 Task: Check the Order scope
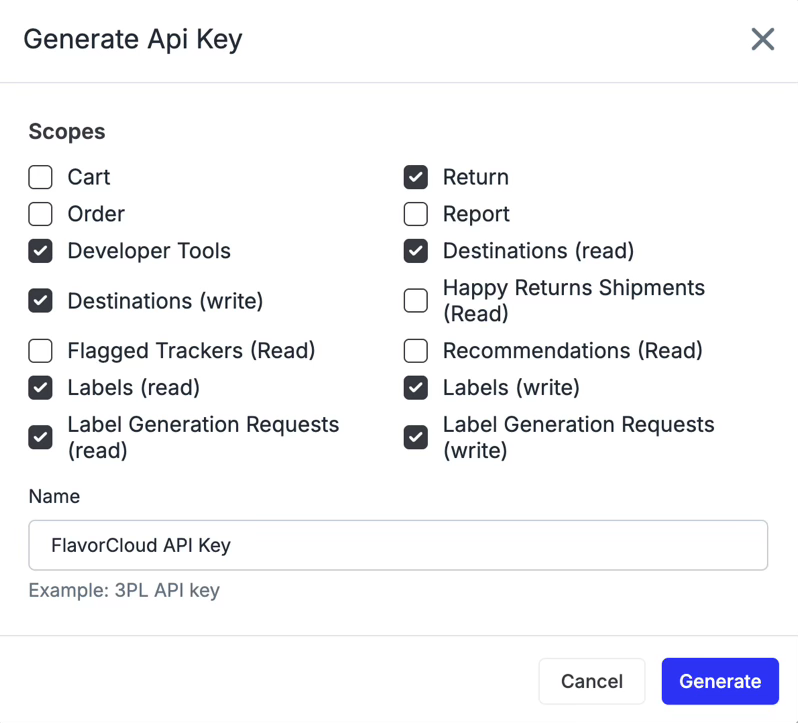coord(40,214)
